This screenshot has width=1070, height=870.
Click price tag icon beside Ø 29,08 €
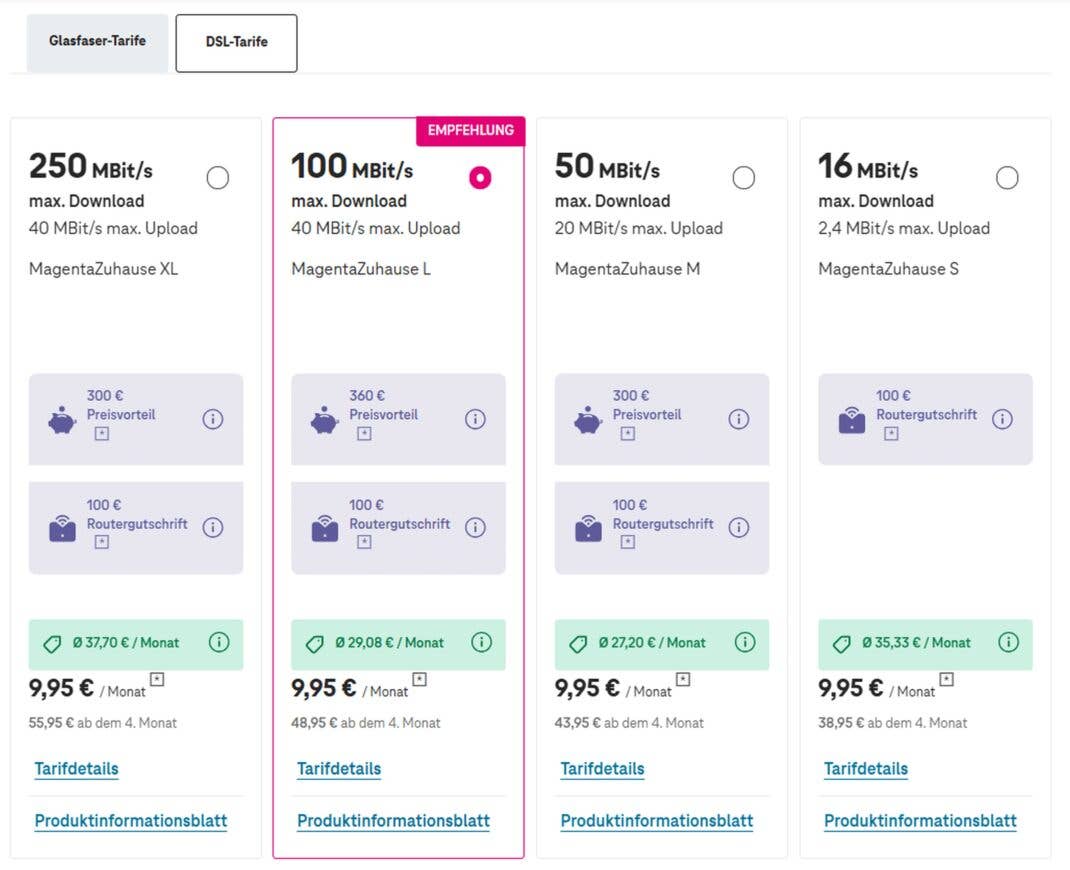pos(315,644)
